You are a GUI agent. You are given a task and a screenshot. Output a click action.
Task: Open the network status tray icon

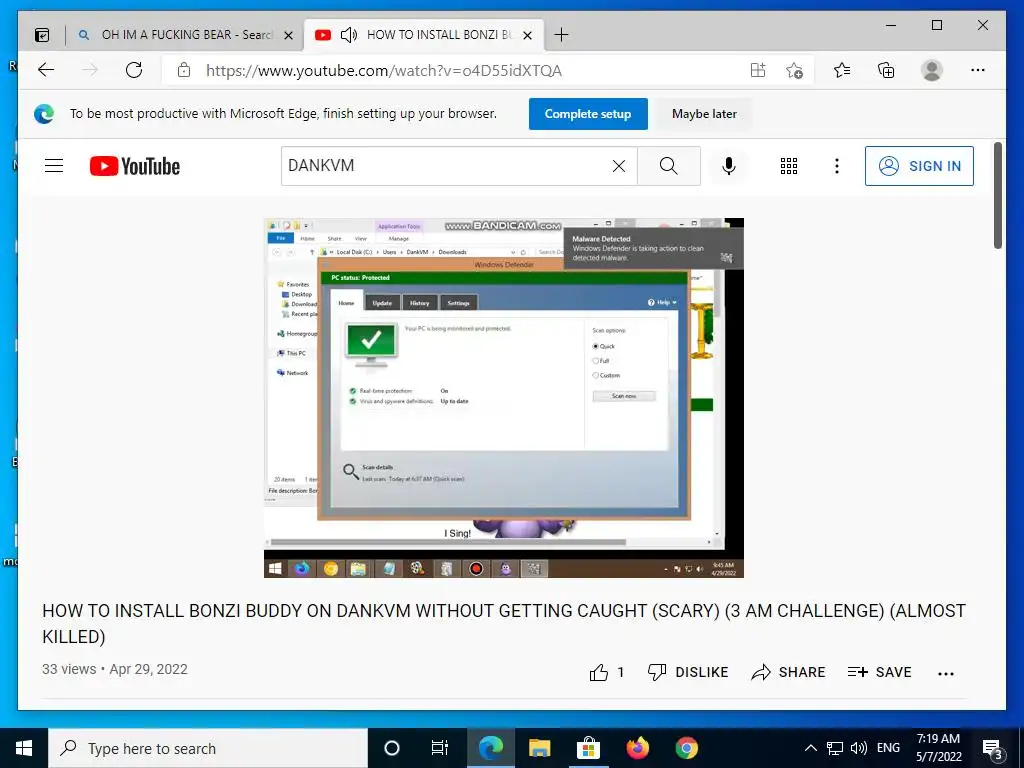(x=835, y=748)
